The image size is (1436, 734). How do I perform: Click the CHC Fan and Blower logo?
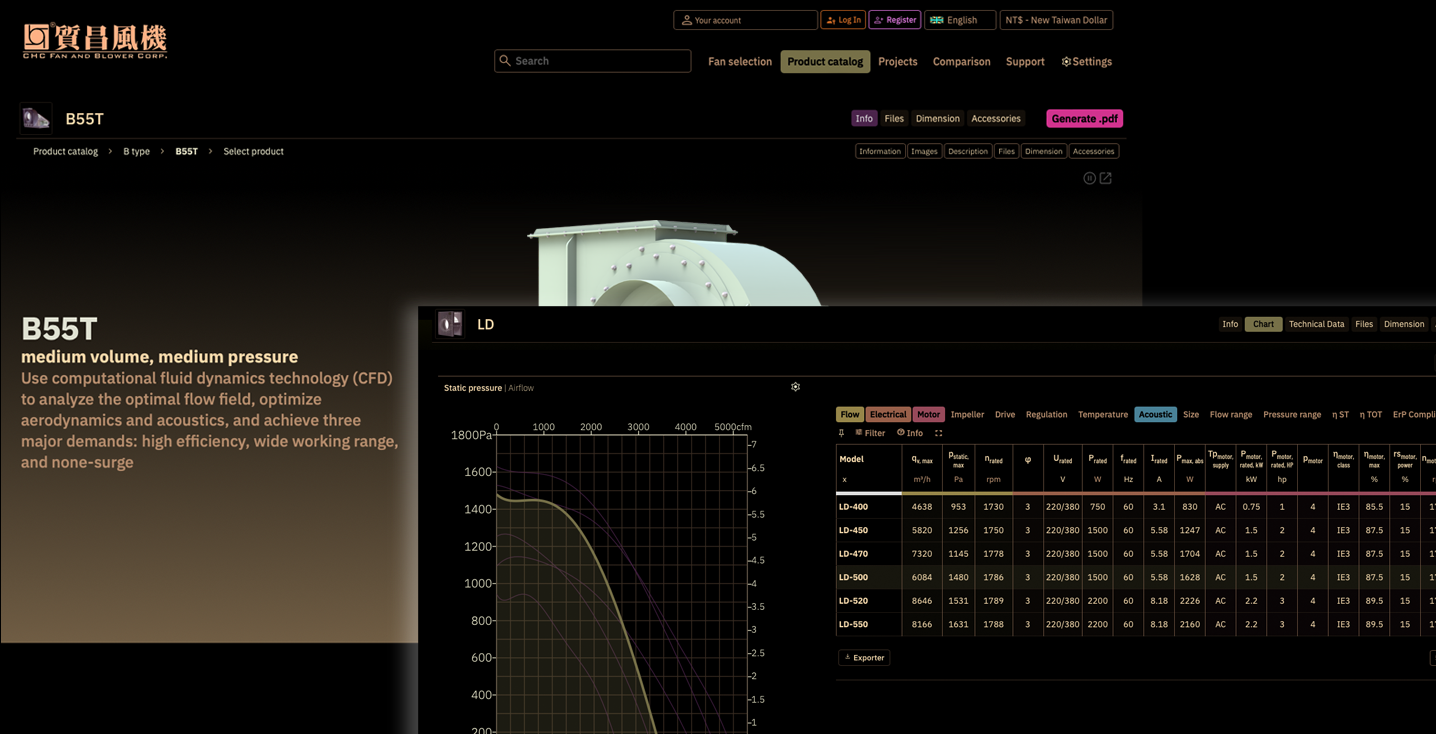click(x=95, y=41)
